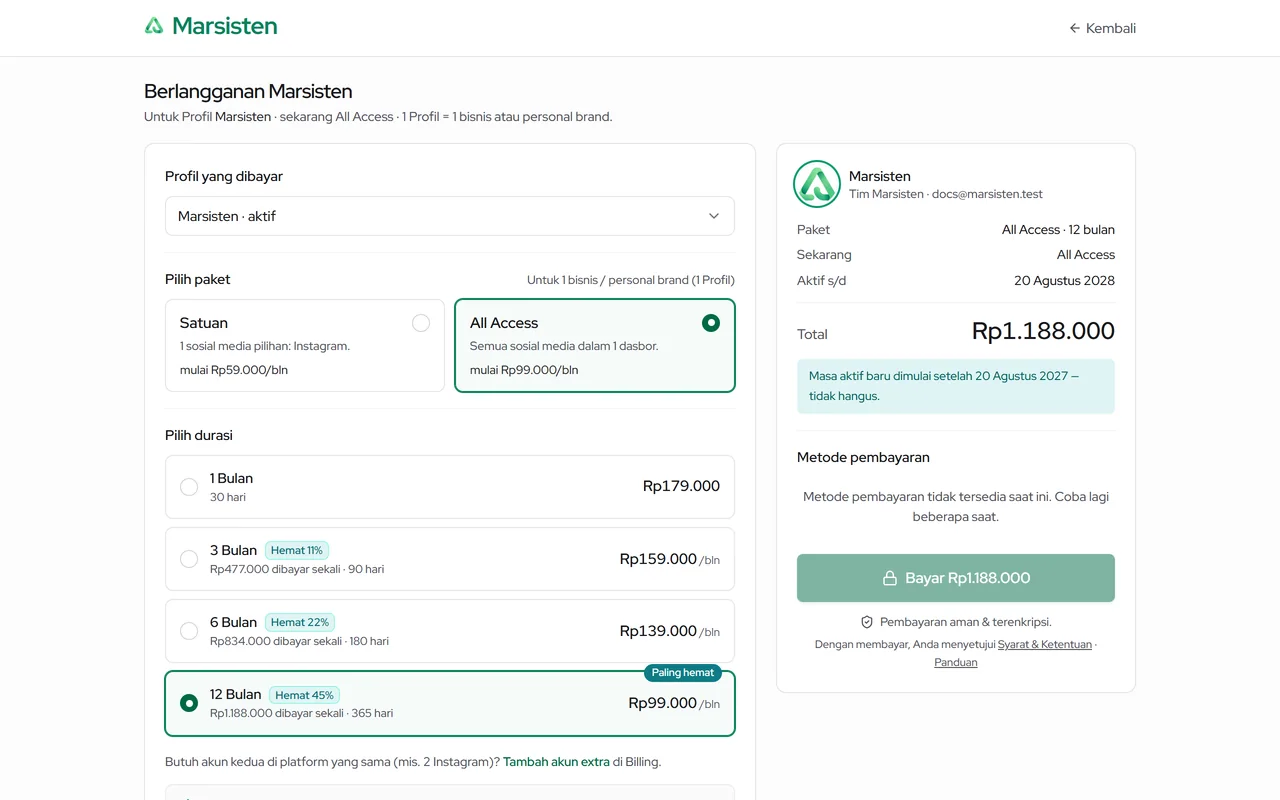Click the mulai Rp99.000/bln price text
Image resolution: width=1280 pixels, height=800 pixels.
tap(524, 370)
